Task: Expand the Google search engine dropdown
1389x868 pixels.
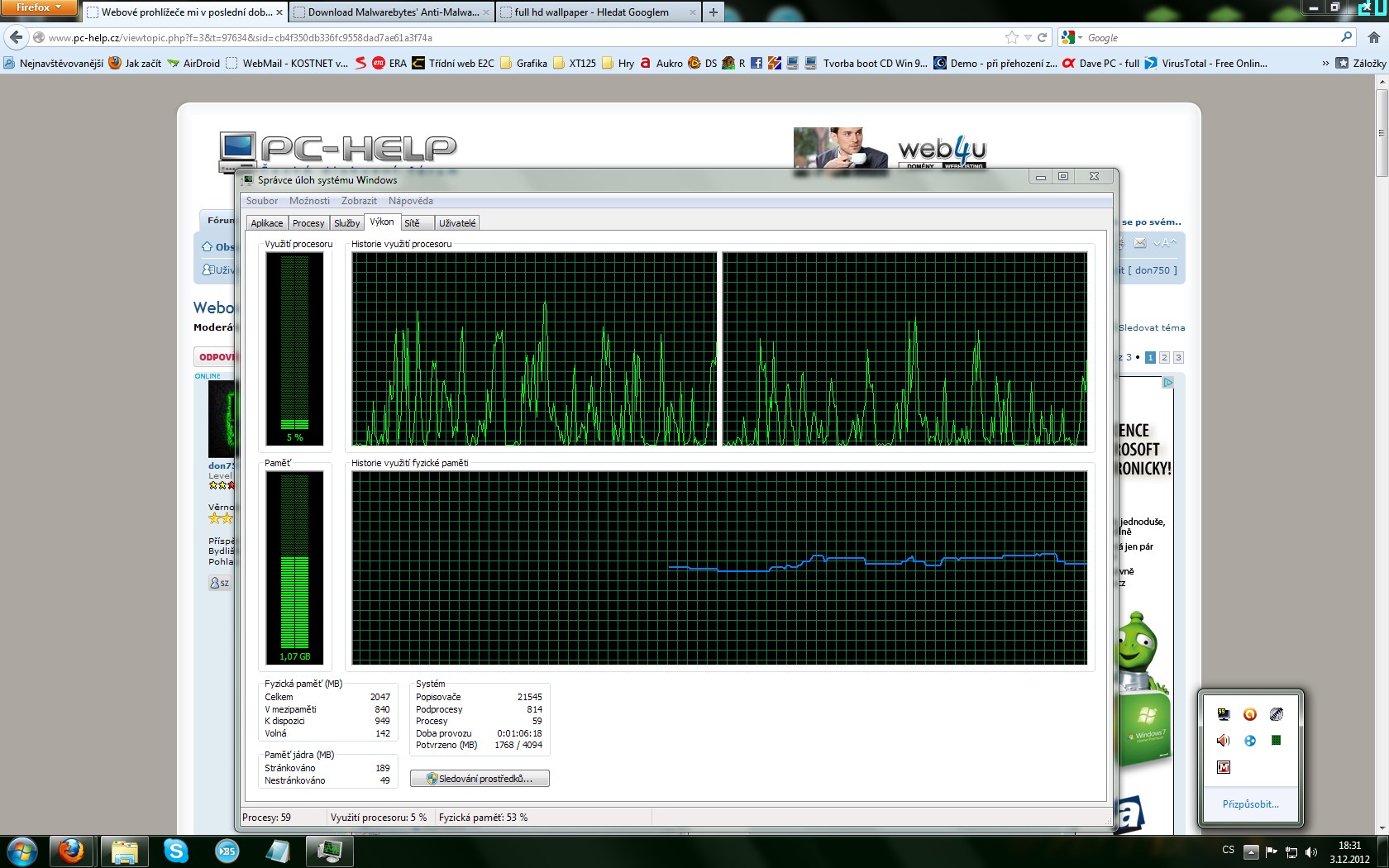Action: click(x=1072, y=37)
